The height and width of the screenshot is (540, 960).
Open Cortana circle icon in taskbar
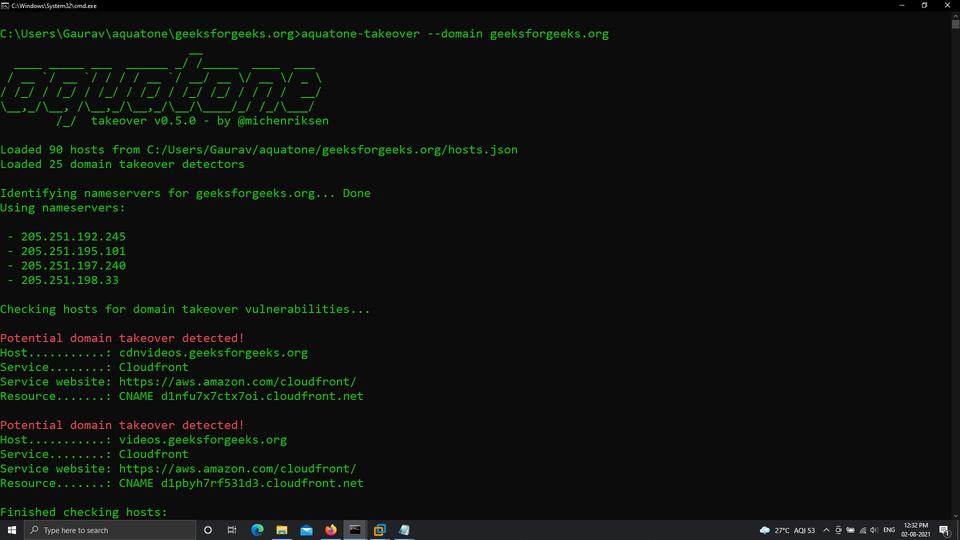[208, 530]
